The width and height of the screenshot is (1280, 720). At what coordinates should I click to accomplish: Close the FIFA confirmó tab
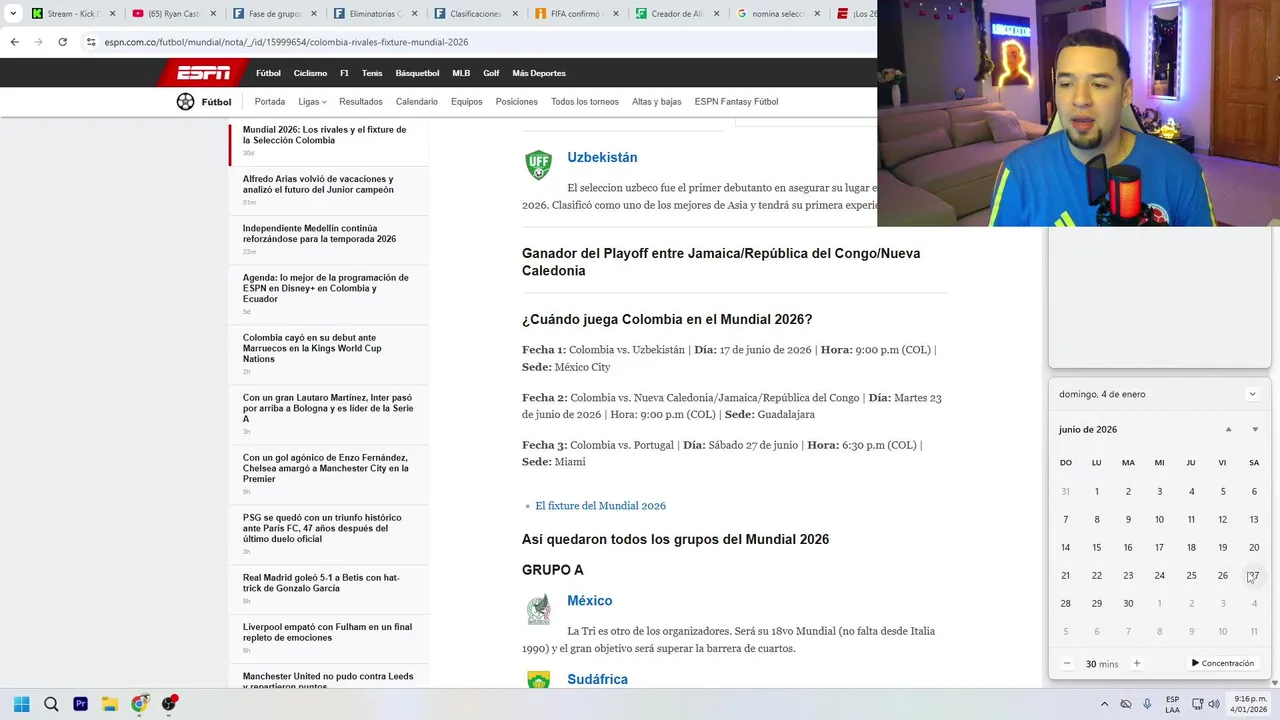point(616,14)
